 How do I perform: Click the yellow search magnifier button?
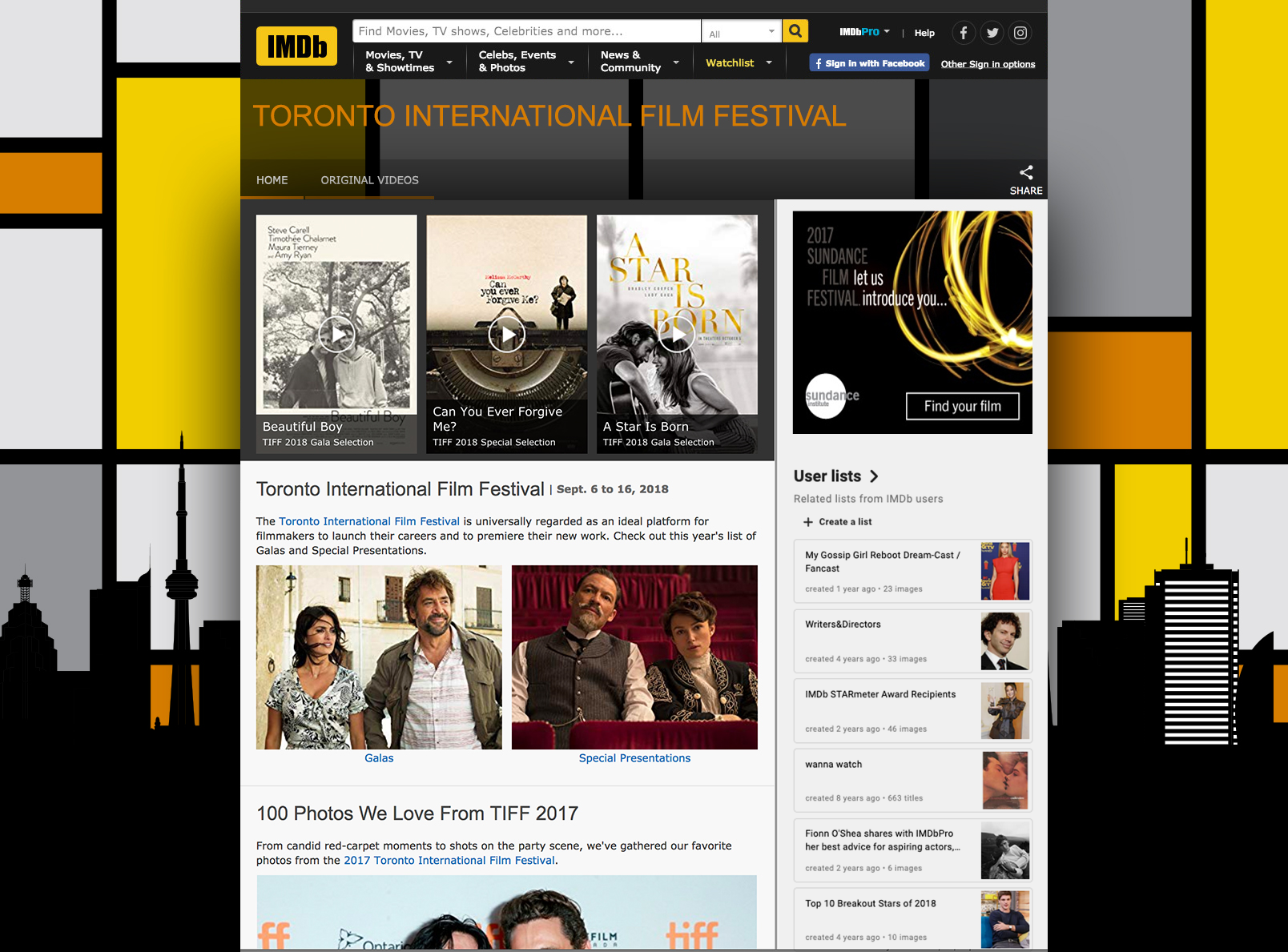(x=795, y=31)
